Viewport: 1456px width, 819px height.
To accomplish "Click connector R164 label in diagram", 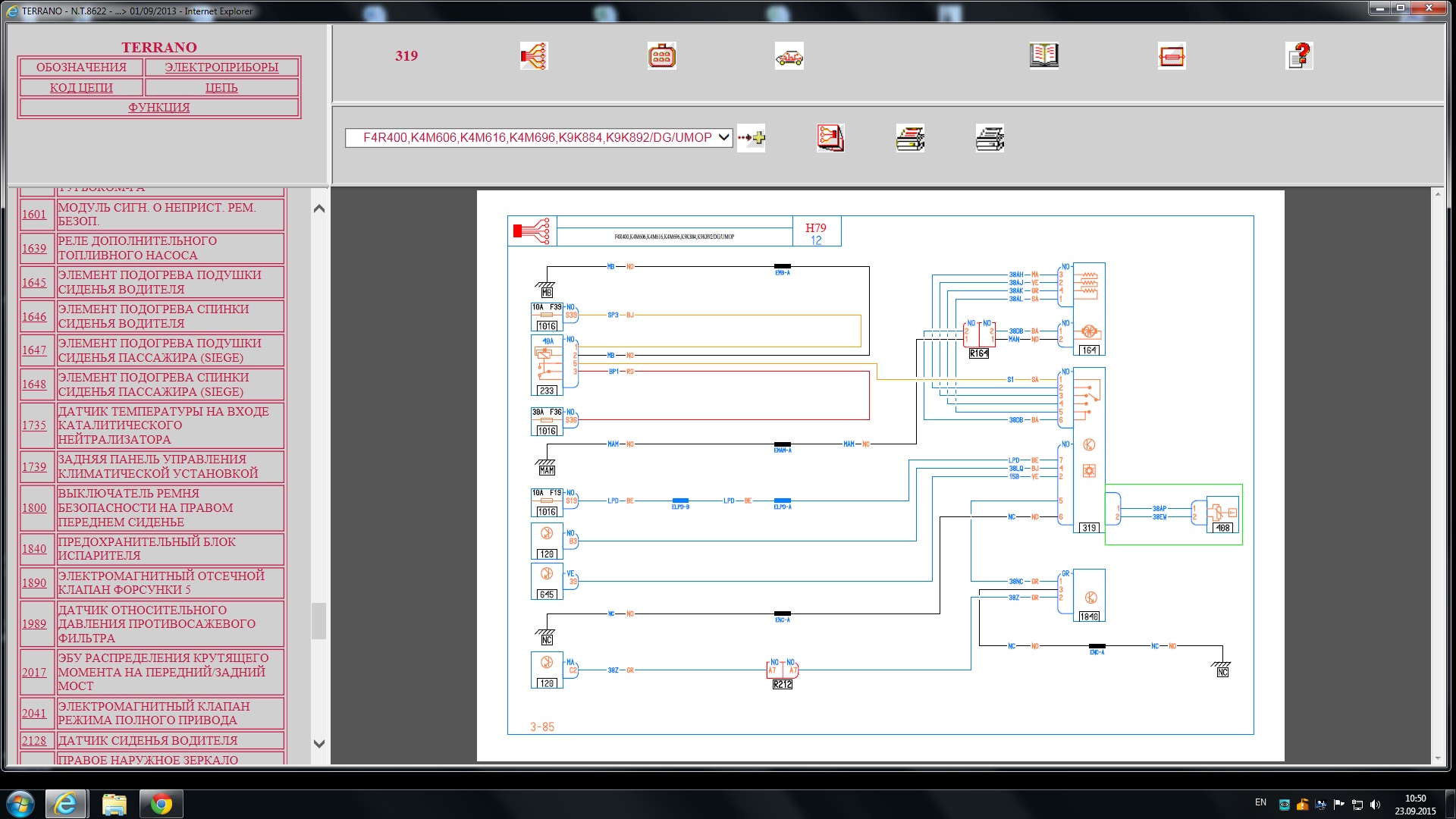I will [979, 353].
